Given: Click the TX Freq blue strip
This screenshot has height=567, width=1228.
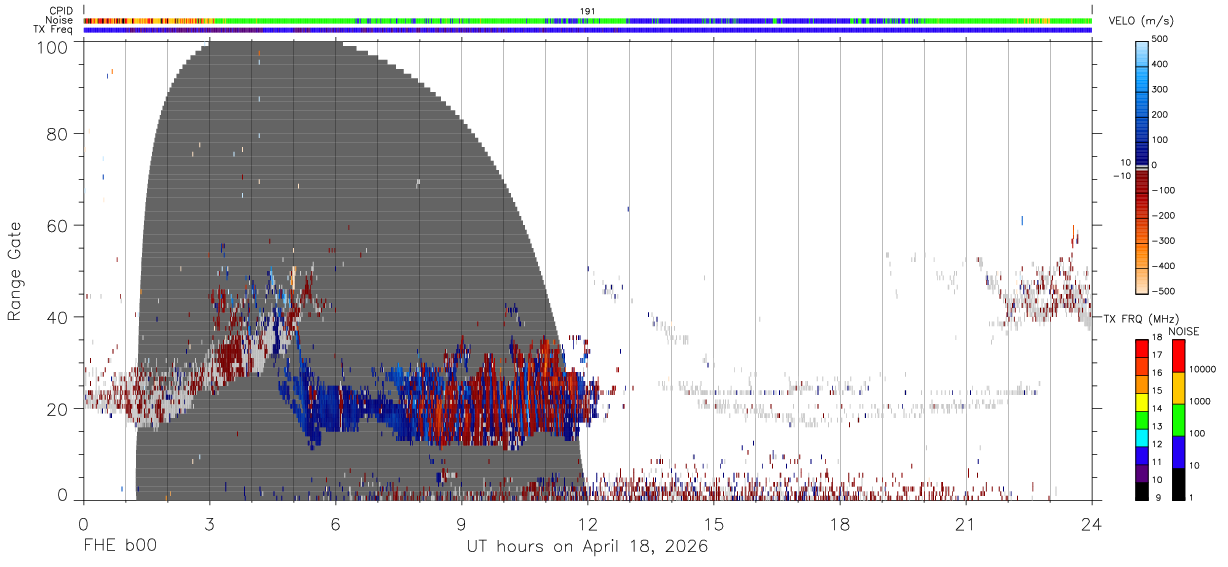Looking at the screenshot, I should coord(588,30).
